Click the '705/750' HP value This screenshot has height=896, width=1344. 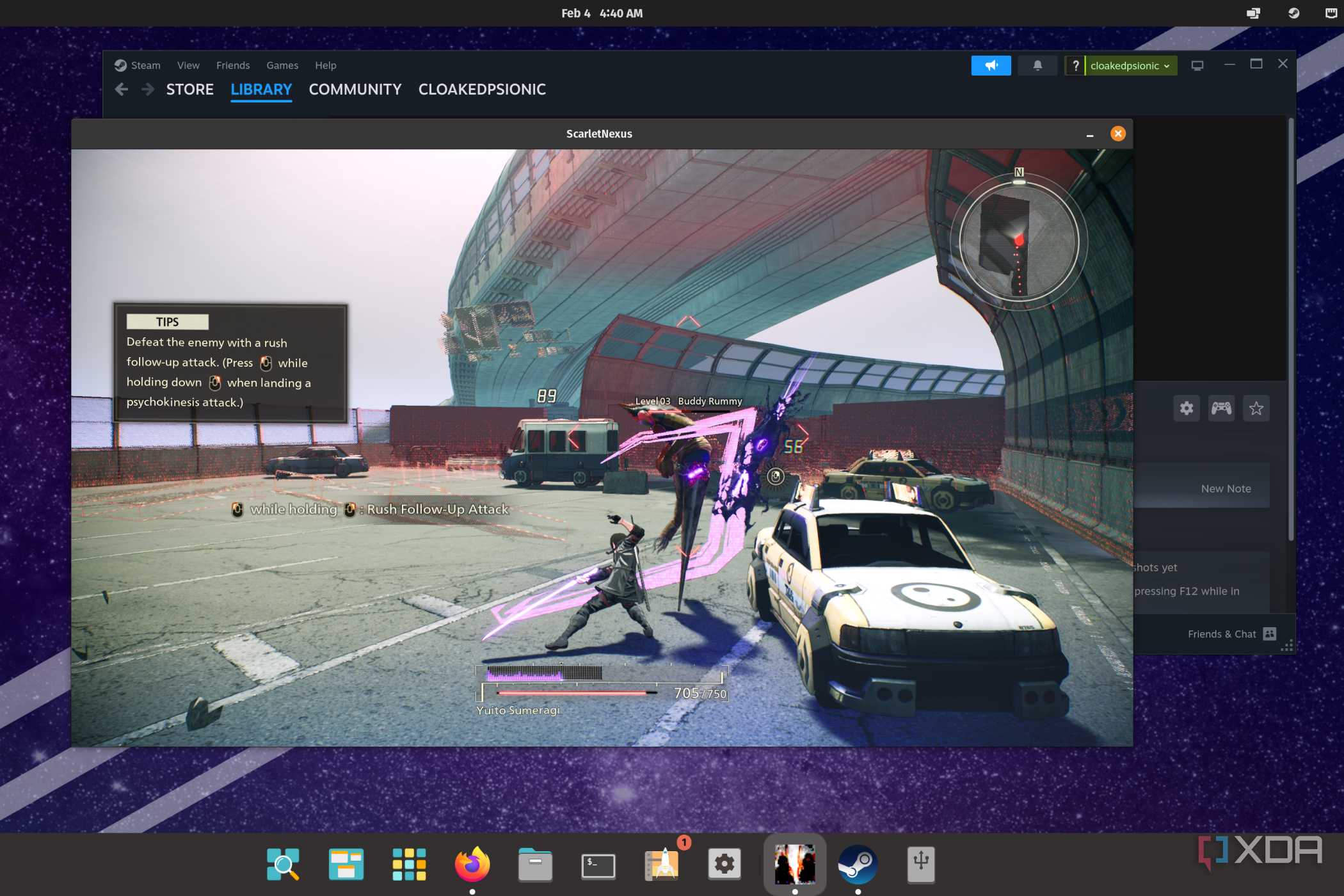(700, 693)
